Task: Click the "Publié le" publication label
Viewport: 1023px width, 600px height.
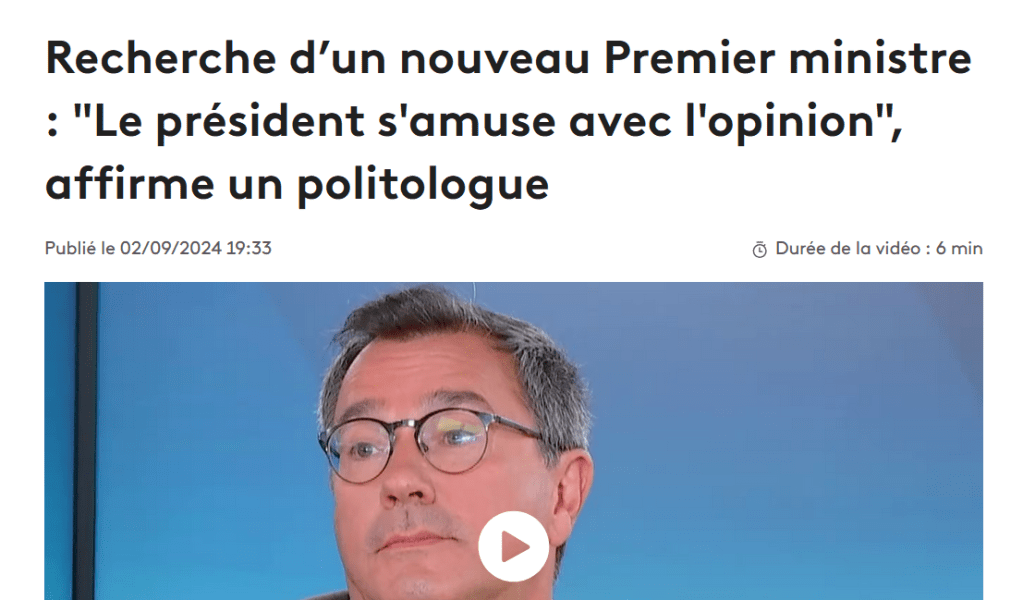Action: (x=80, y=248)
